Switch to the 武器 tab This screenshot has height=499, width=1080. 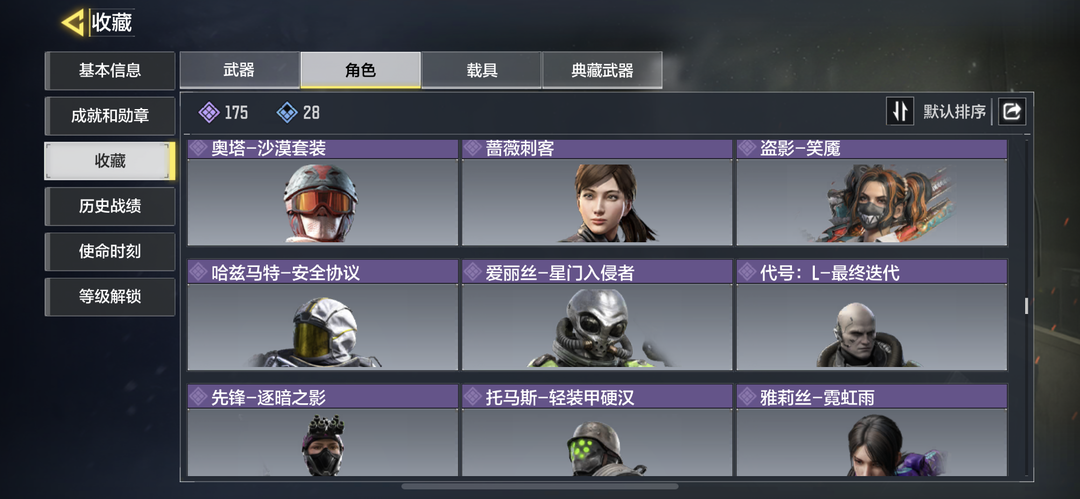tap(239, 70)
